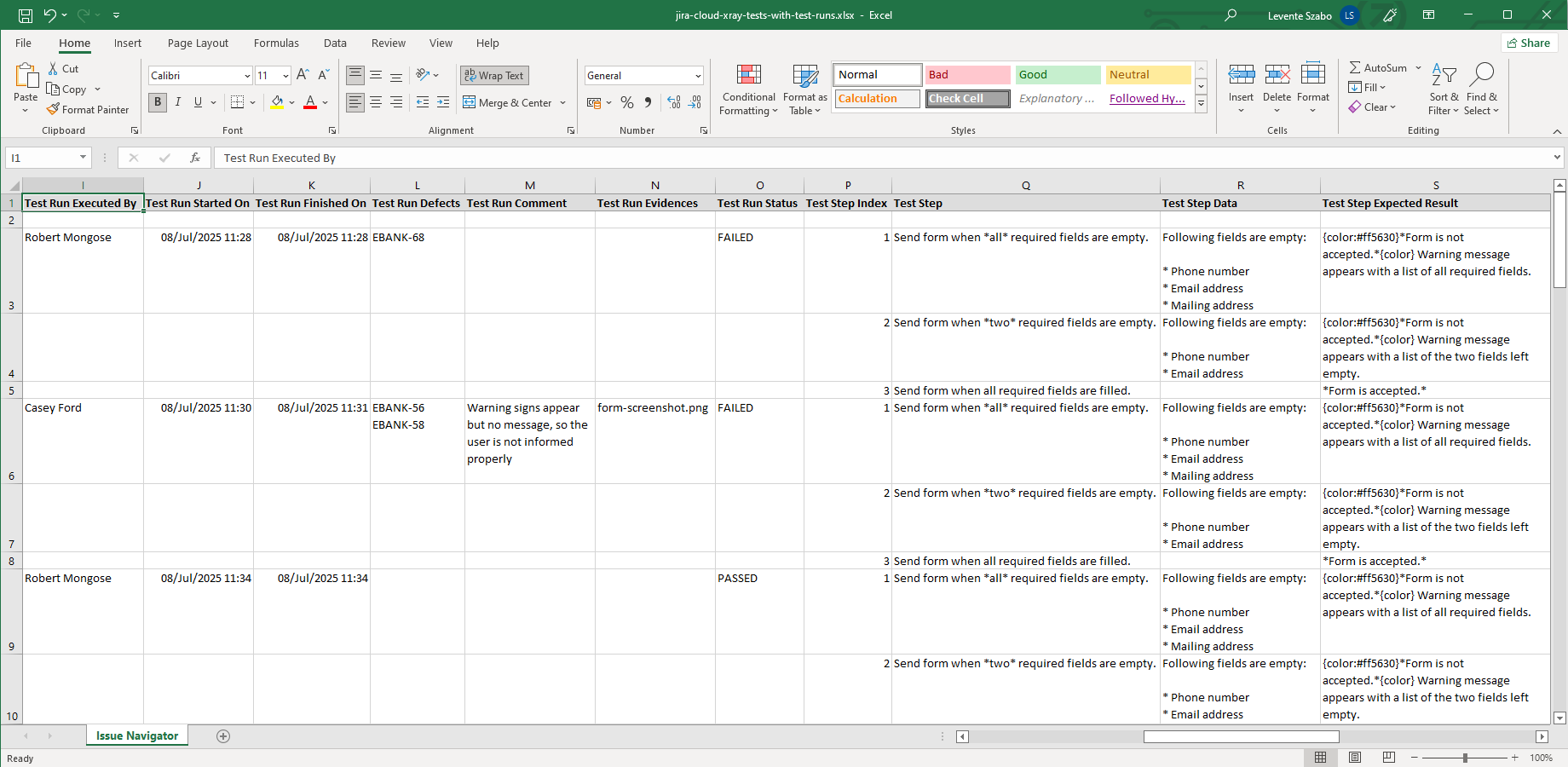Adjust the zoom slider handle

coord(1465,758)
